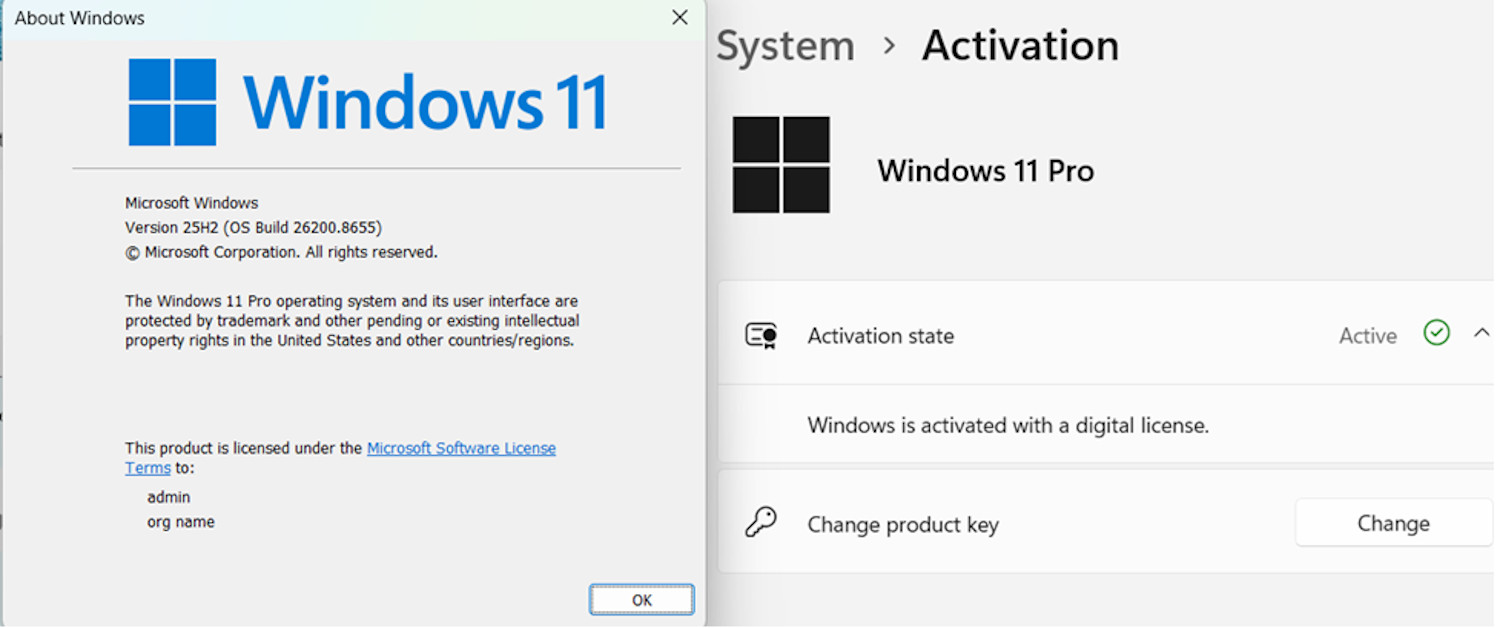Image resolution: width=1500 pixels, height=628 pixels.
Task: Click the black Windows 11 Pro logo
Action: (781, 165)
